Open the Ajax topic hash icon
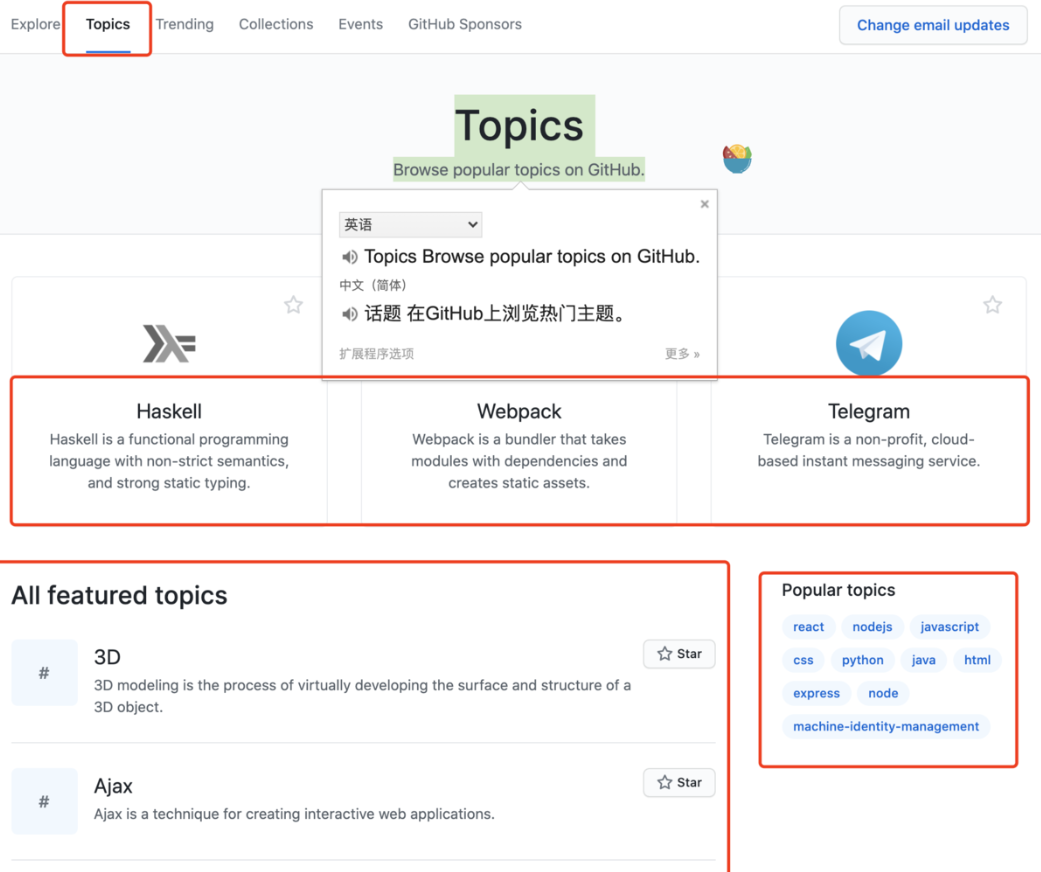This screenshot has height=872, width=1041. 44,802
